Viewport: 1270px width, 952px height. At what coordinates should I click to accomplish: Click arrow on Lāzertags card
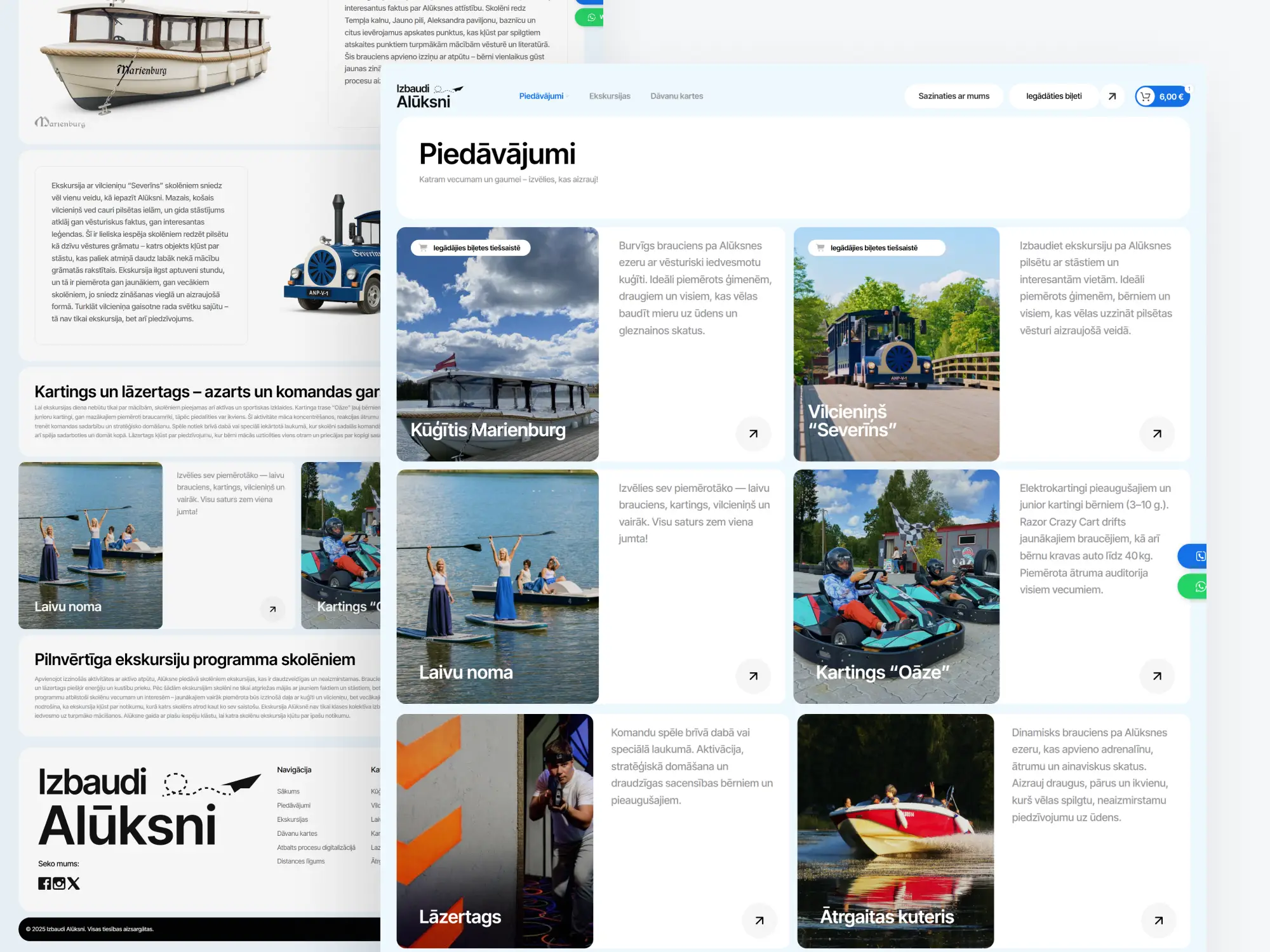click(x=759, y=921)
